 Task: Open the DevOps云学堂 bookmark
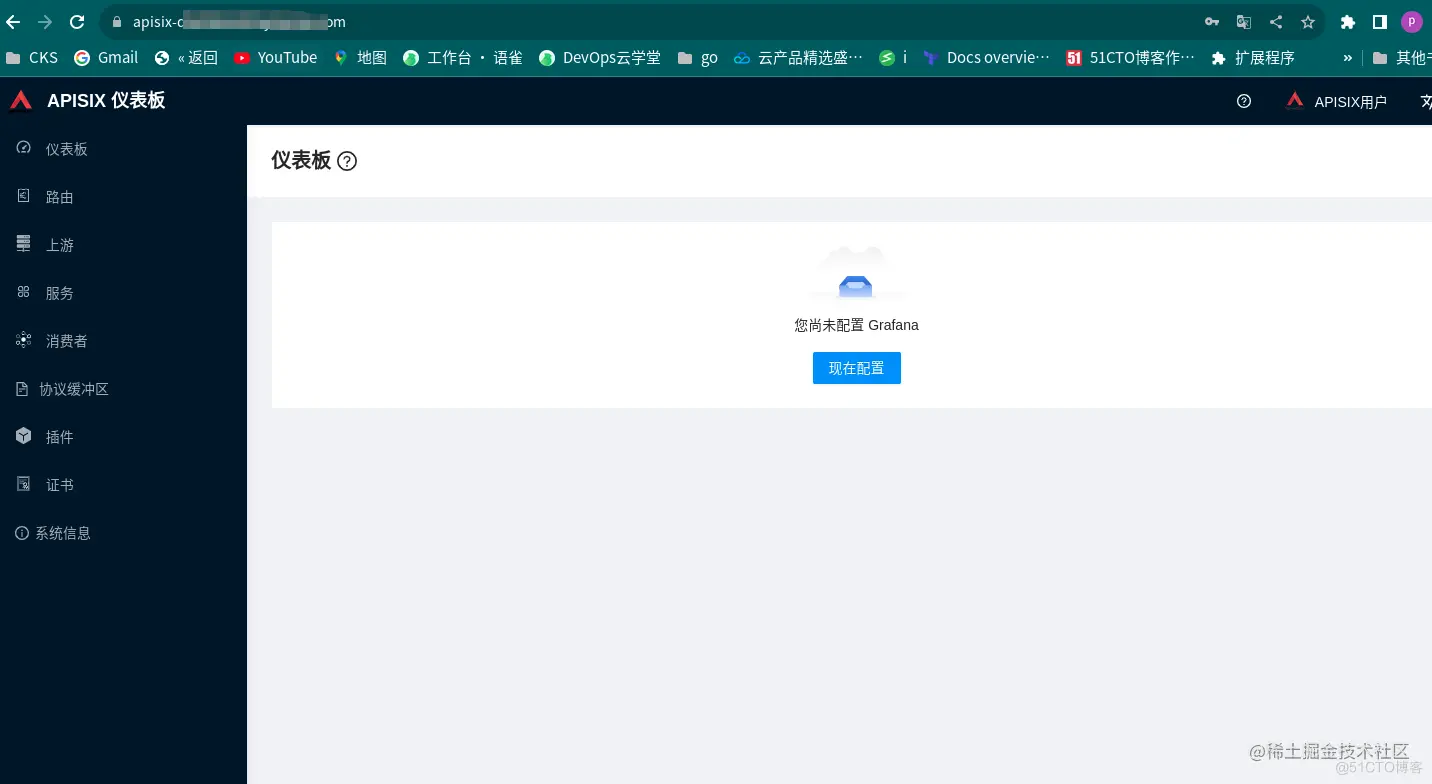(600, 58)
